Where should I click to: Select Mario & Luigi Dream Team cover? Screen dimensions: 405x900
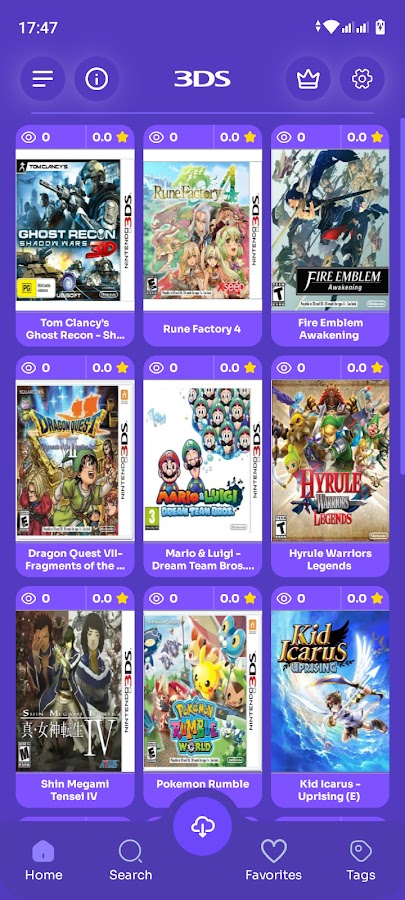pyautogui.click(x=202, y=460)
